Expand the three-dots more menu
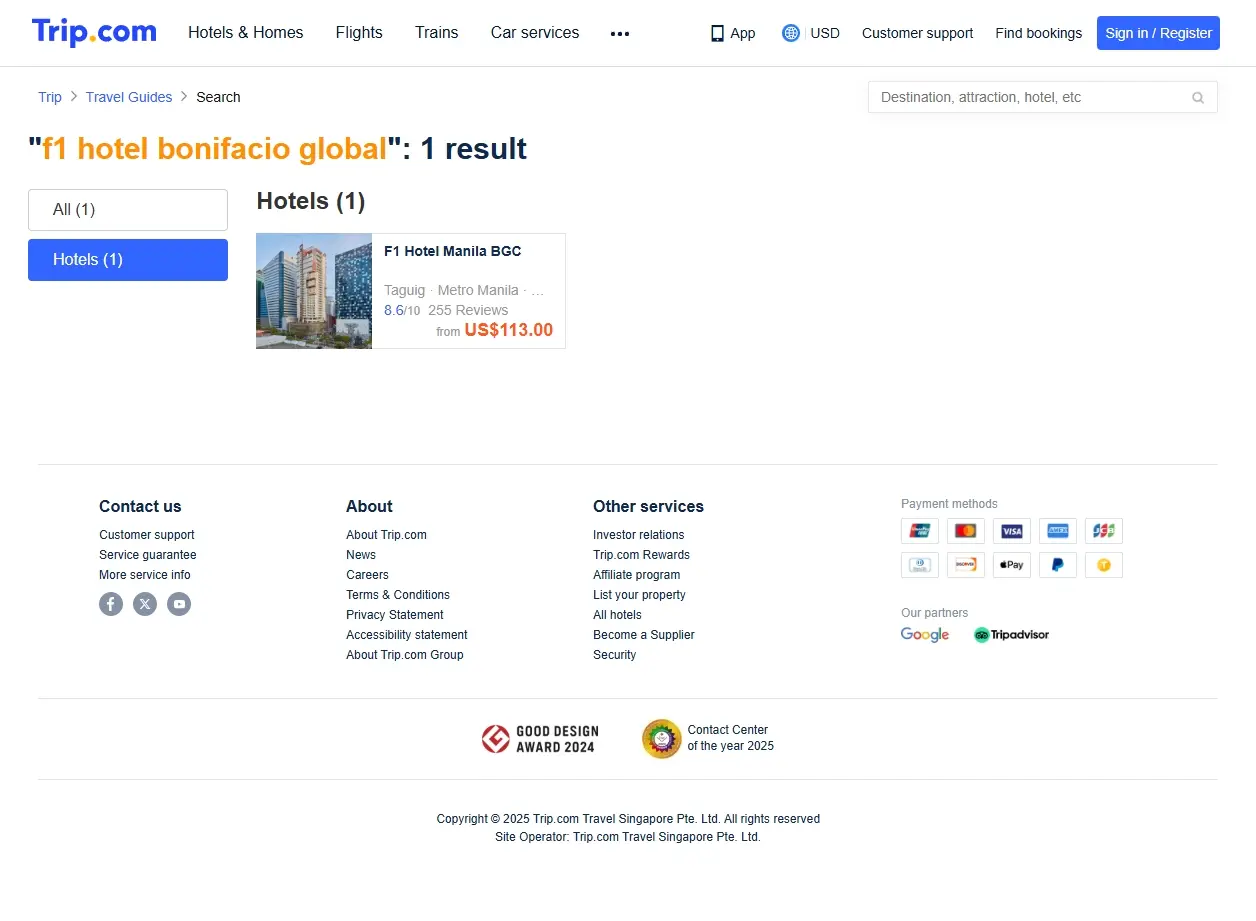 [x=620, y=33]
